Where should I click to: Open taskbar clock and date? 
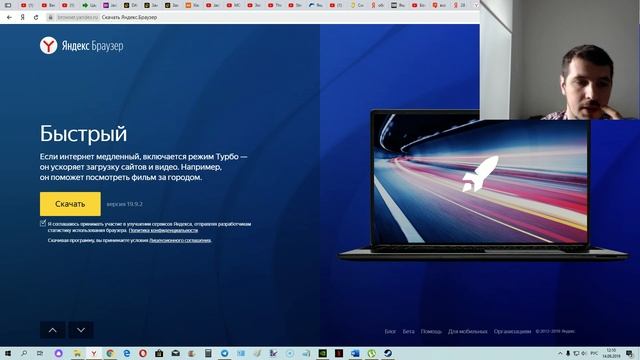[x=611, y=353]
